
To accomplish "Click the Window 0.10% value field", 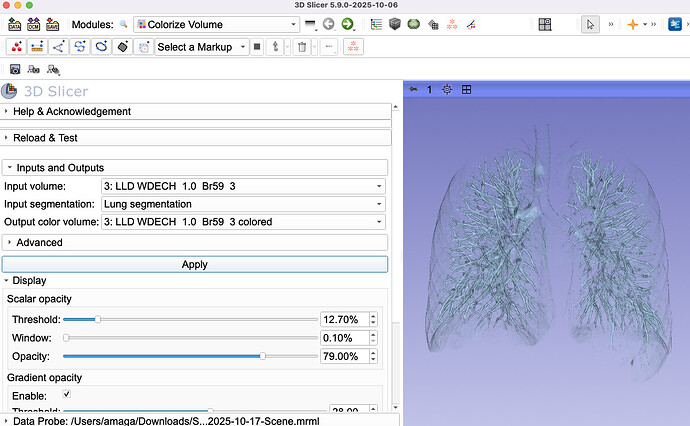I will tap(345, 338).
